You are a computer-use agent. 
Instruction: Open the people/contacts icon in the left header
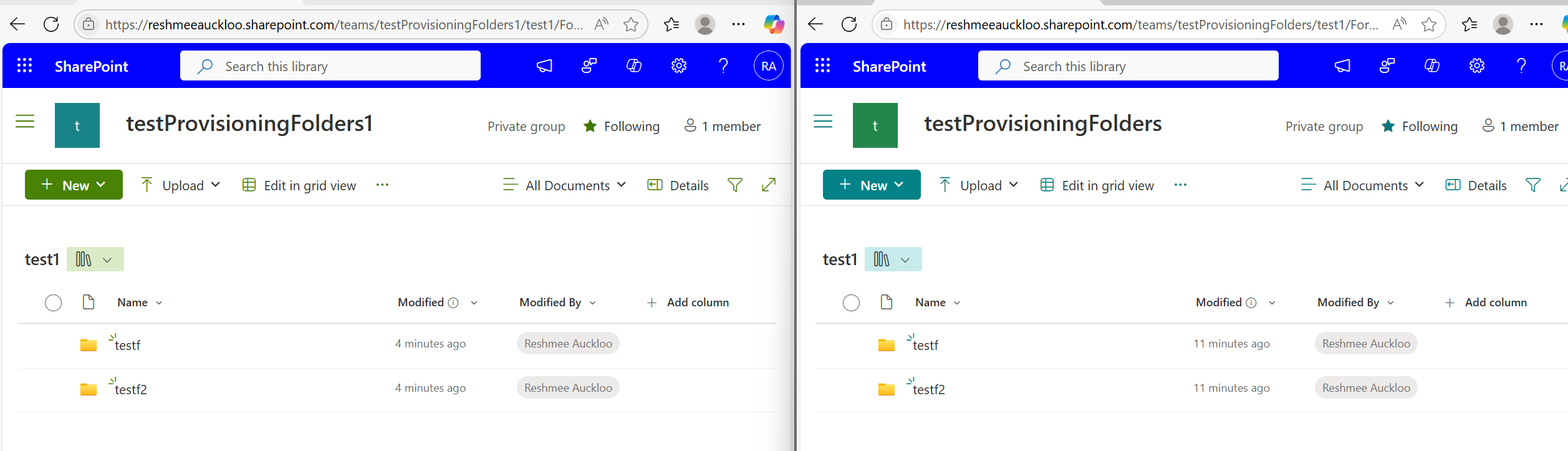[589, 65]
